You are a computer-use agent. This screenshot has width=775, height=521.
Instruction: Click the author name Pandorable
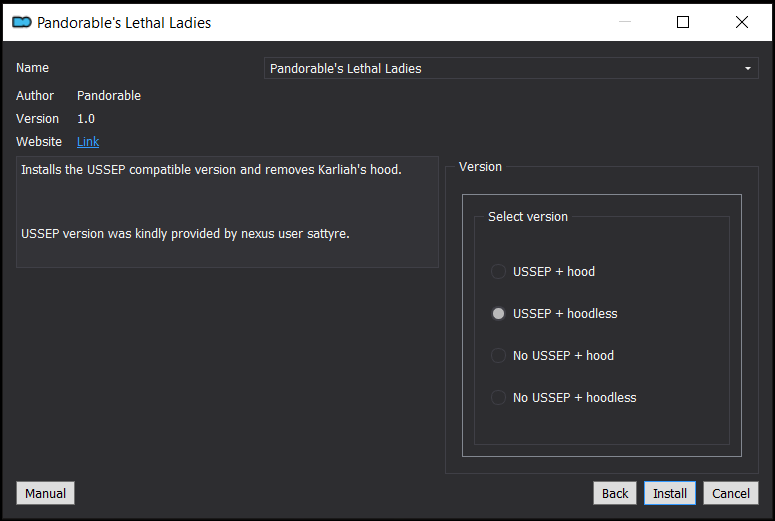tap(109, 95)
